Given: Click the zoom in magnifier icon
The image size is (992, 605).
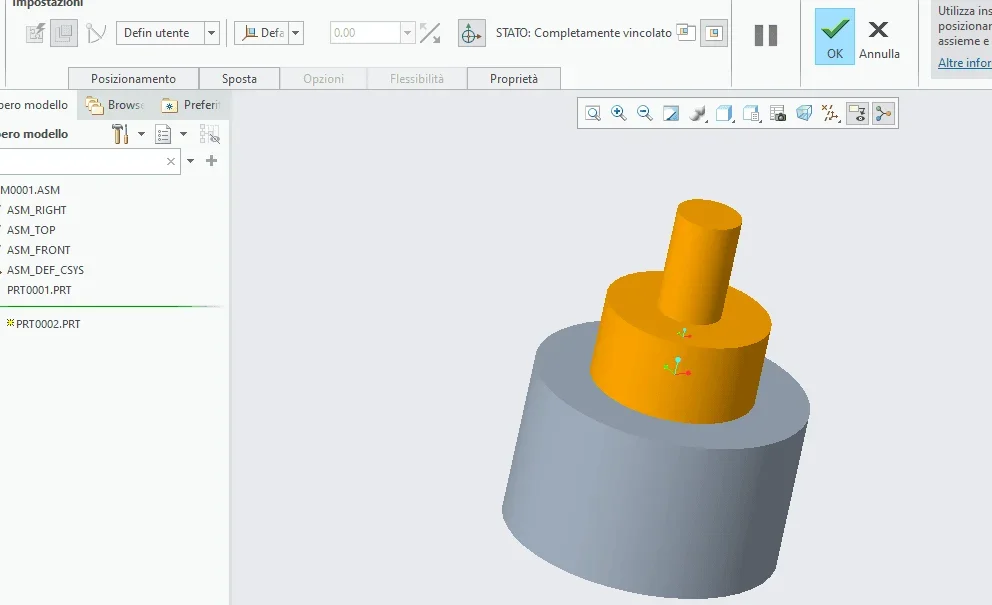Looking at the screenshot, I should click(619, 114).
